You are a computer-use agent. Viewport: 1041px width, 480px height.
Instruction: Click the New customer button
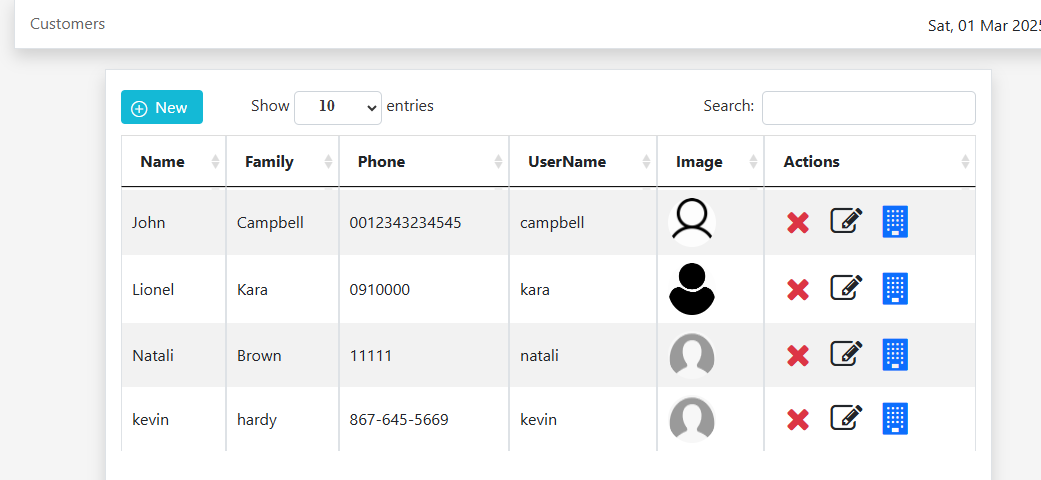click(161, 108)
